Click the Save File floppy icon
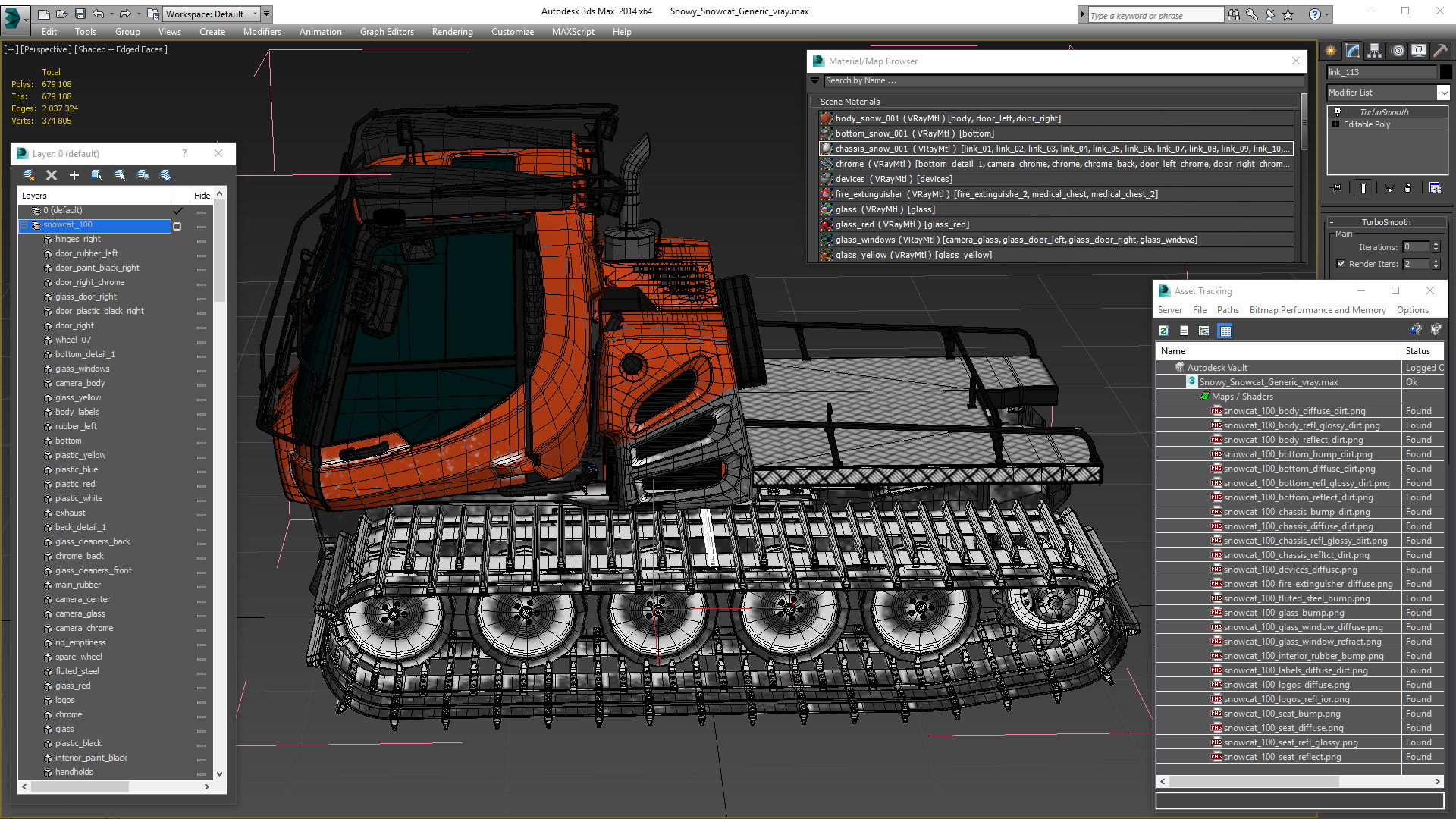Image resolution: width=1456 pixels, height=819 pixels. point(80,14)
